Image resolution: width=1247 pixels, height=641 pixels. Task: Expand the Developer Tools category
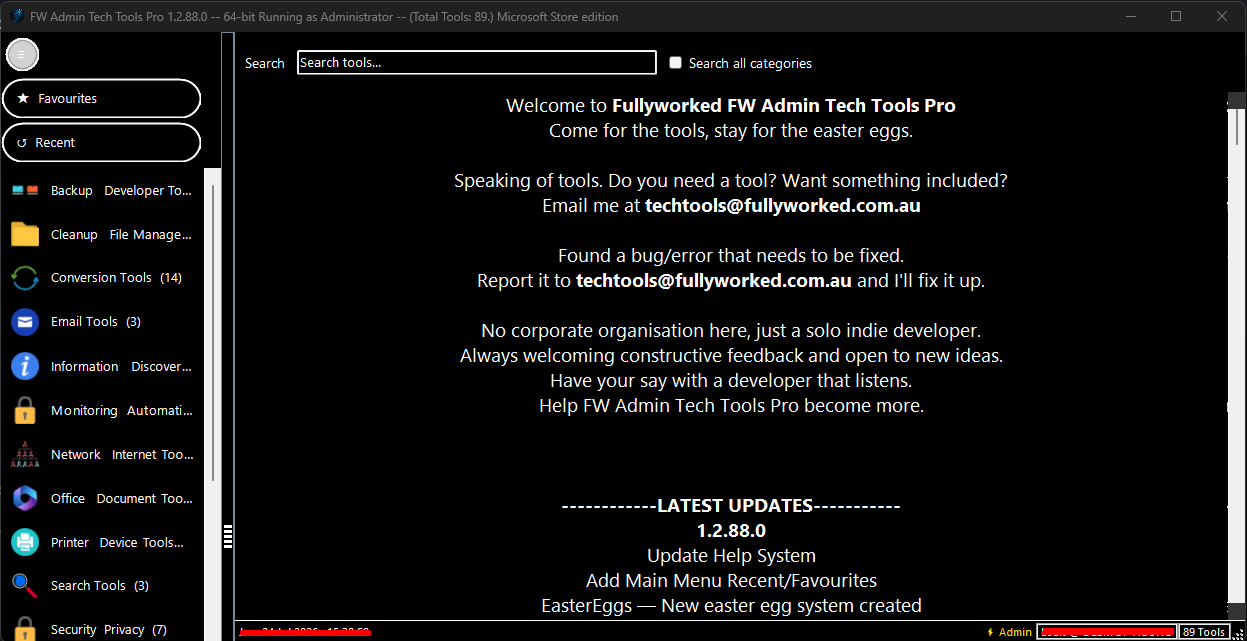pyautogui.click(x=148, y=190)
